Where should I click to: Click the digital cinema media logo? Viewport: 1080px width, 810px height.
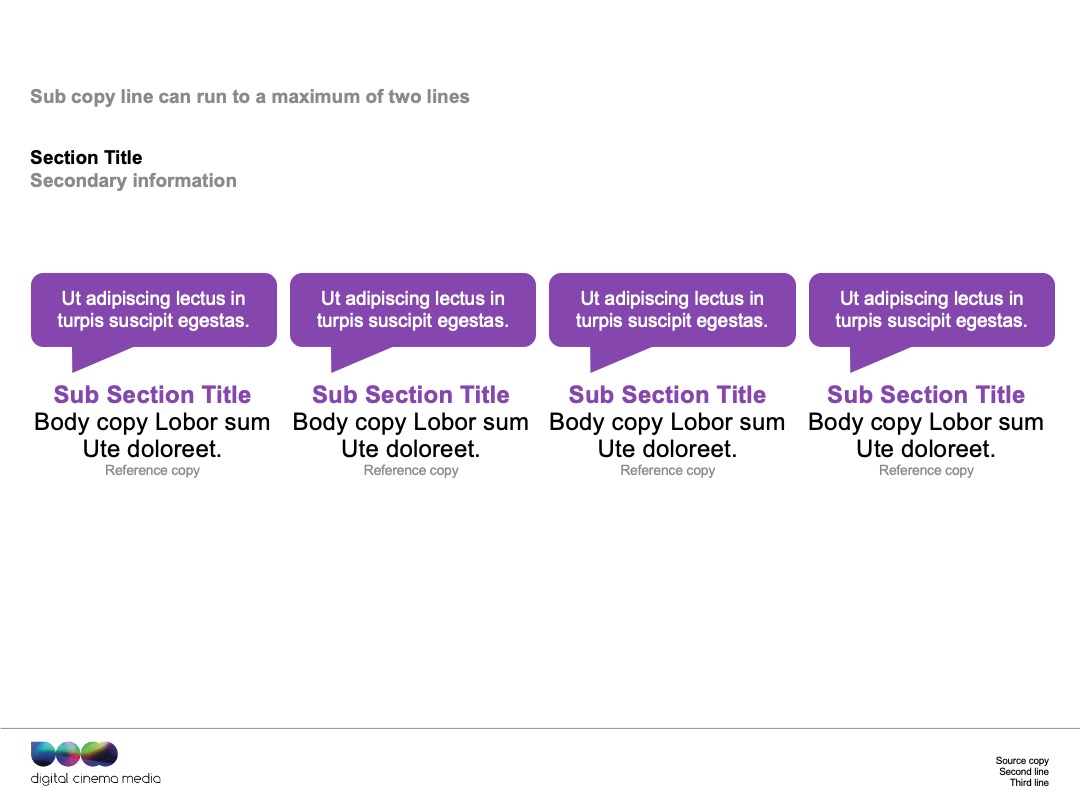tap(96, 763)
